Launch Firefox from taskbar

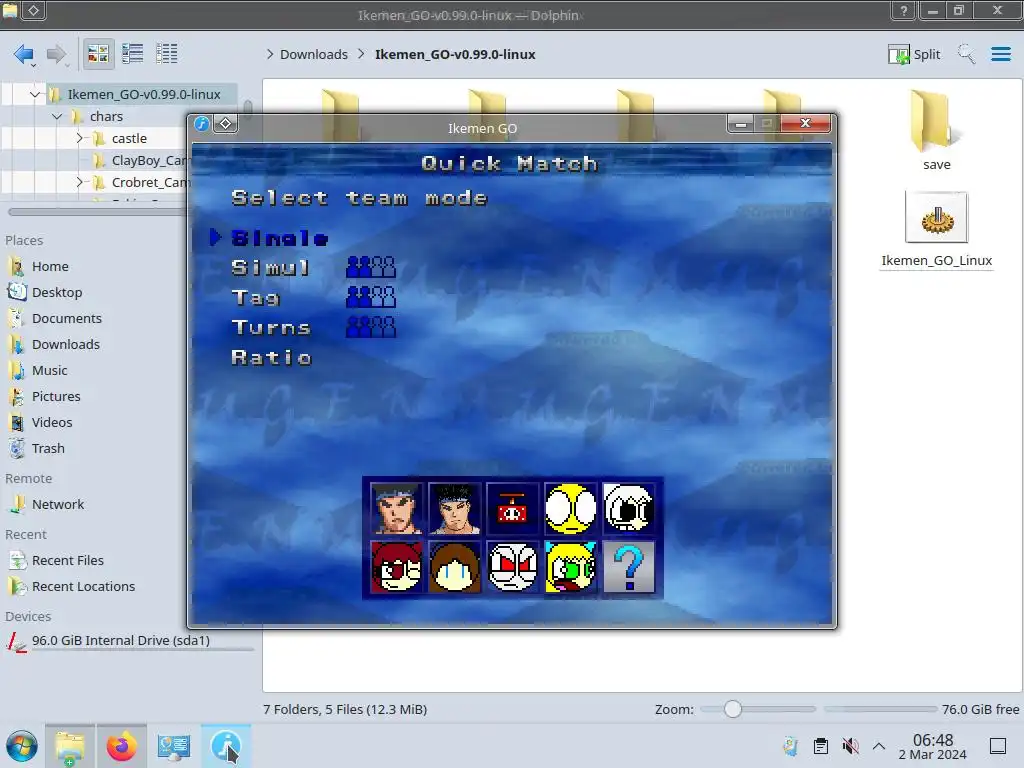click(121, 746)
